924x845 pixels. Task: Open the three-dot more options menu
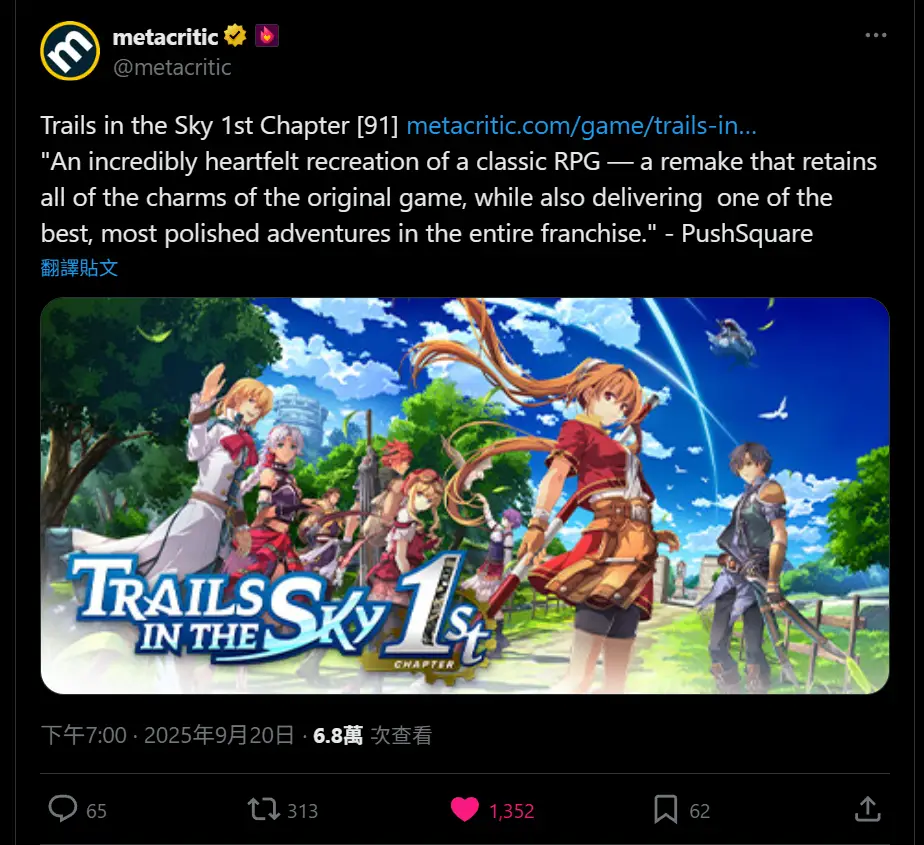[876, 35]
